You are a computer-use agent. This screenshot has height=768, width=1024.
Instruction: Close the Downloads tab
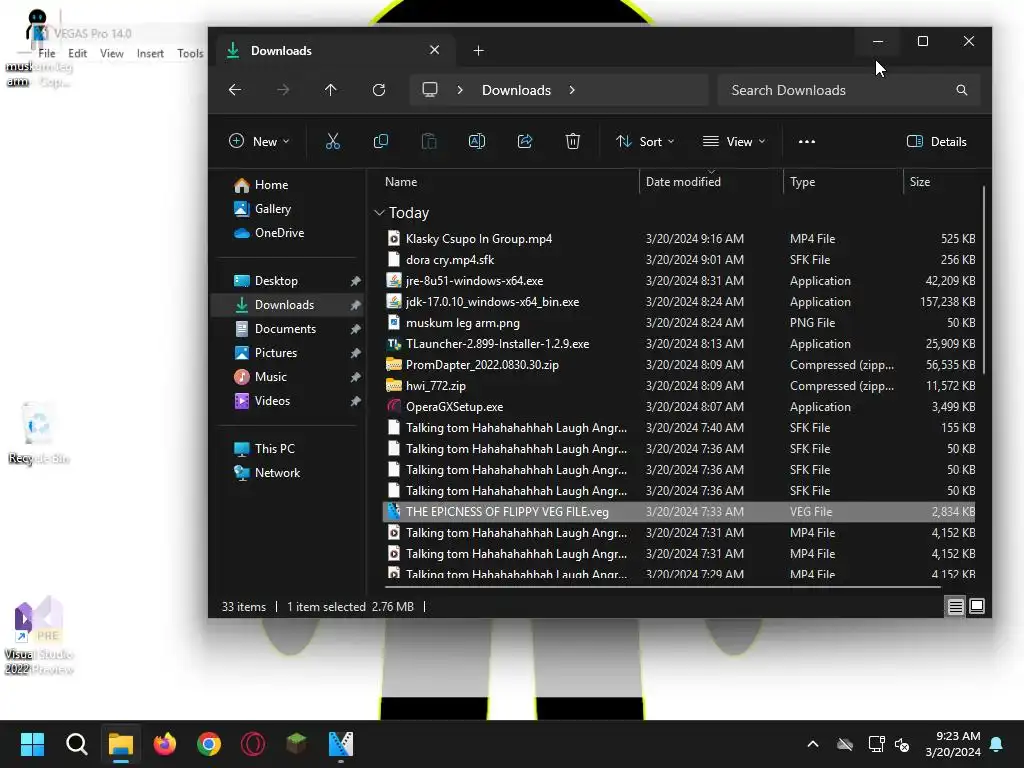(x=434, y=50)
